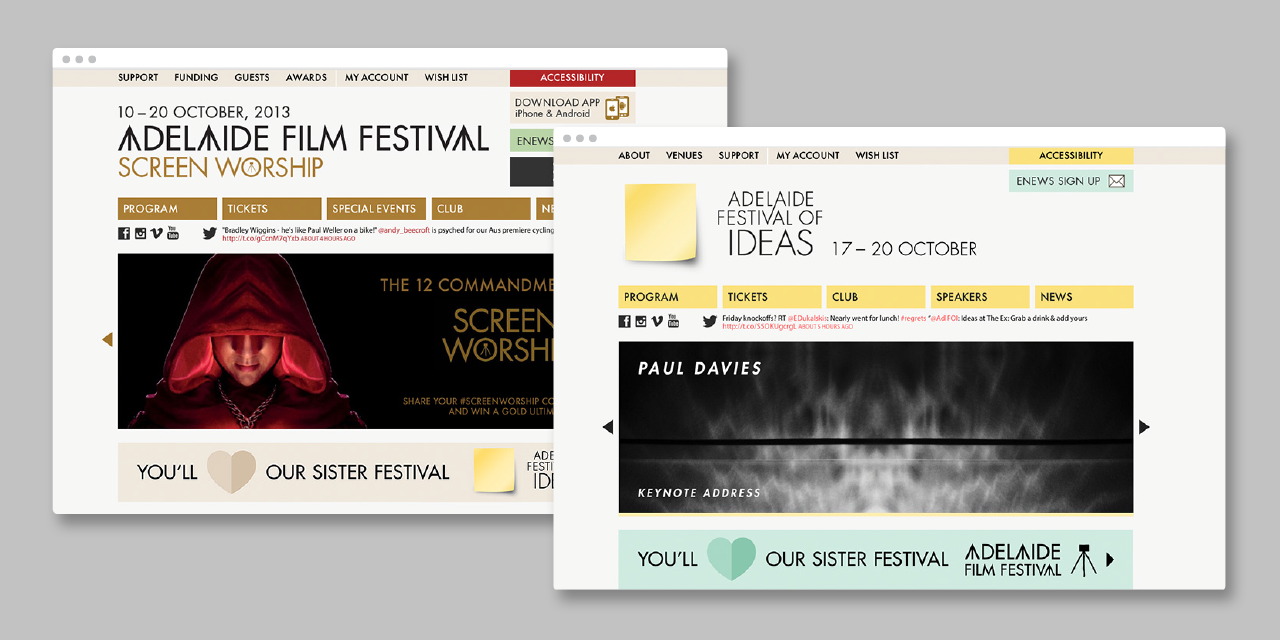The image size is (1280, 640).
Task: Select Speakers tab on Ideas page
Action: 980,297
